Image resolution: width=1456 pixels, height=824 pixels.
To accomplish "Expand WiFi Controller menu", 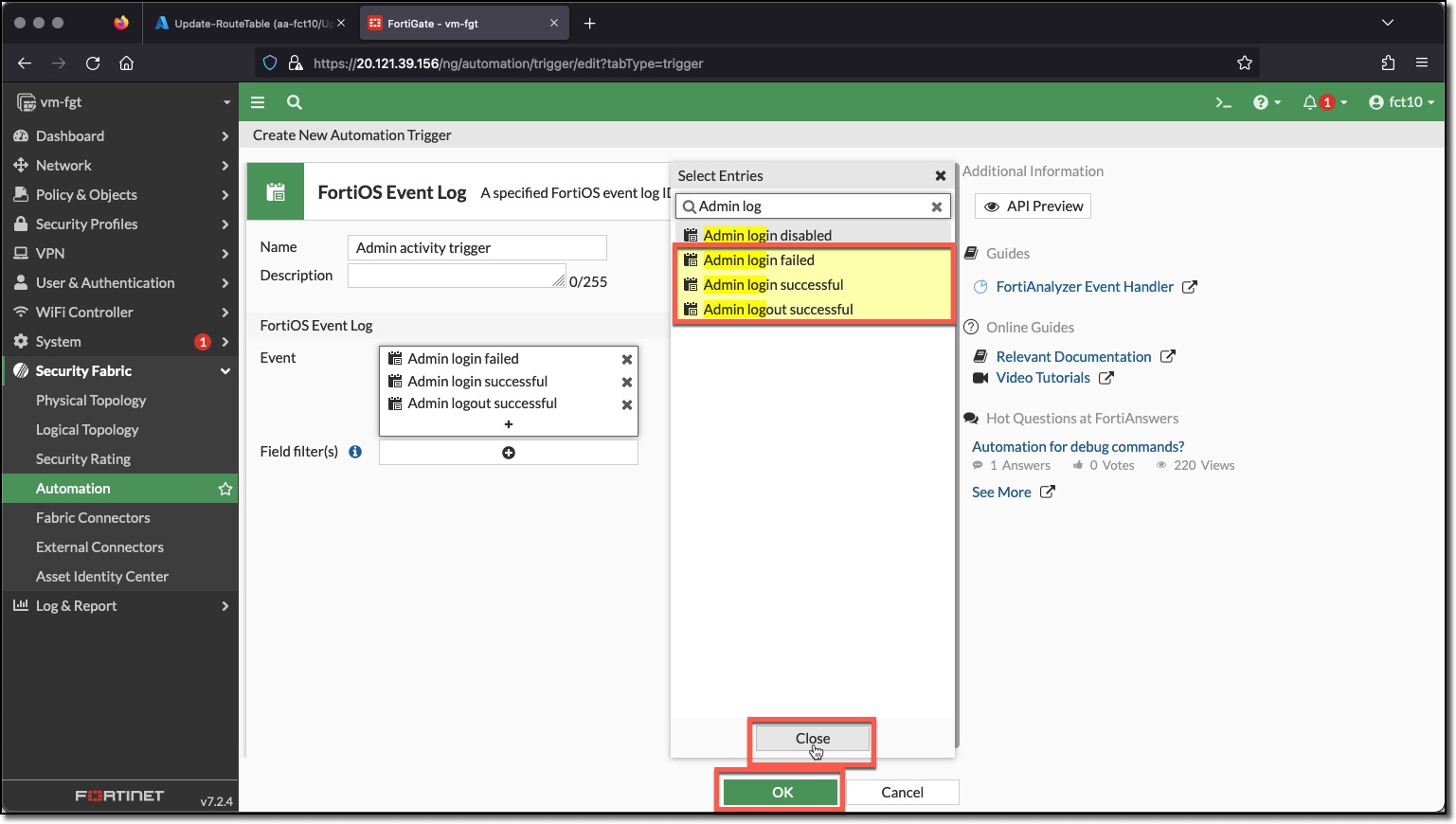I will [x=119, y=313].
